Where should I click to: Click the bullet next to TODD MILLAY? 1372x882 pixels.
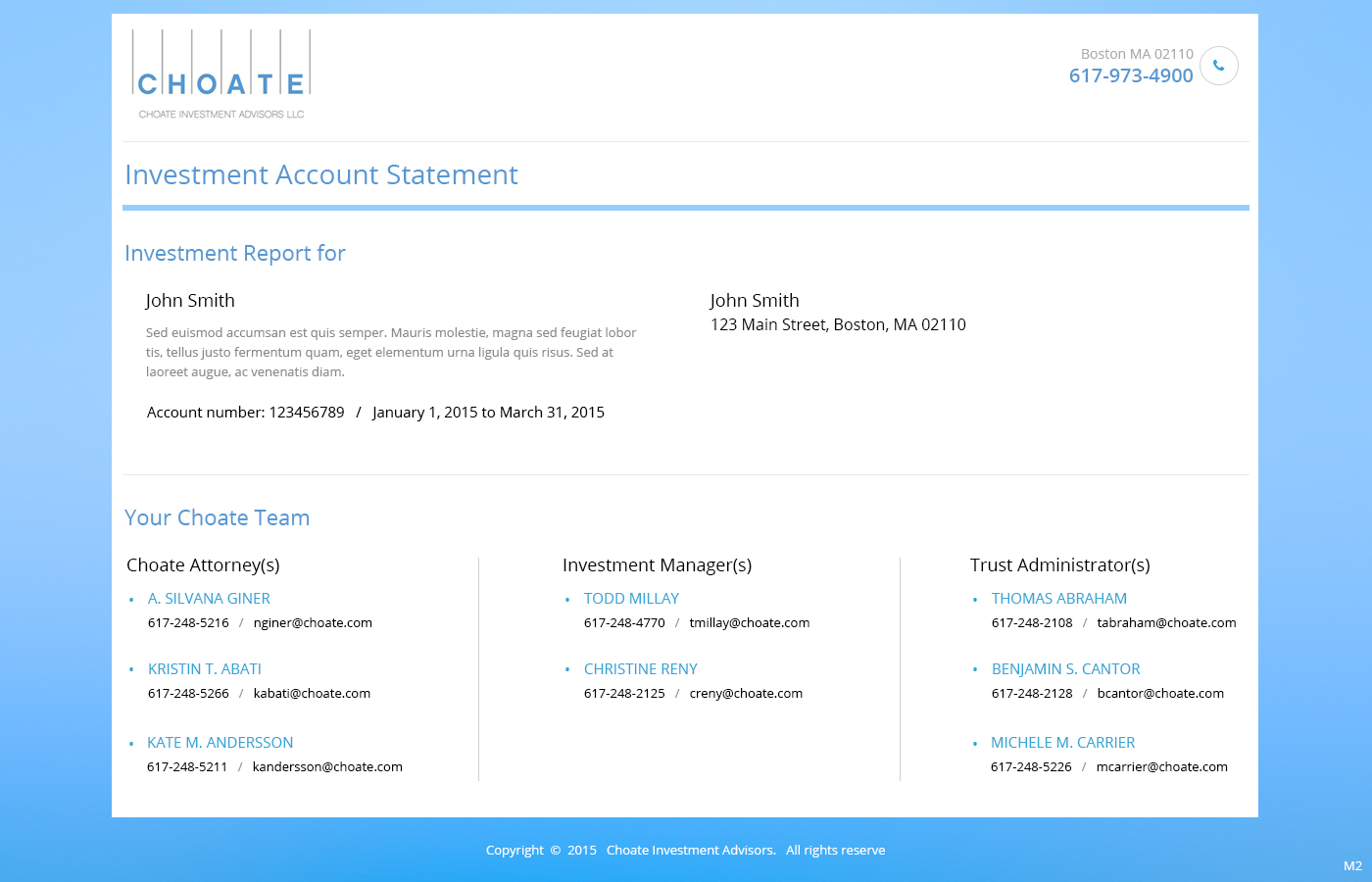coord(567,598)
